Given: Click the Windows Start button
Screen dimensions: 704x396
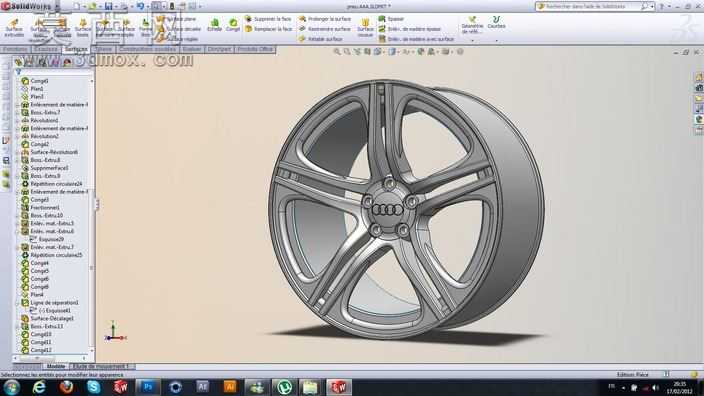Looking at the screenshot, I should [12, 387].
